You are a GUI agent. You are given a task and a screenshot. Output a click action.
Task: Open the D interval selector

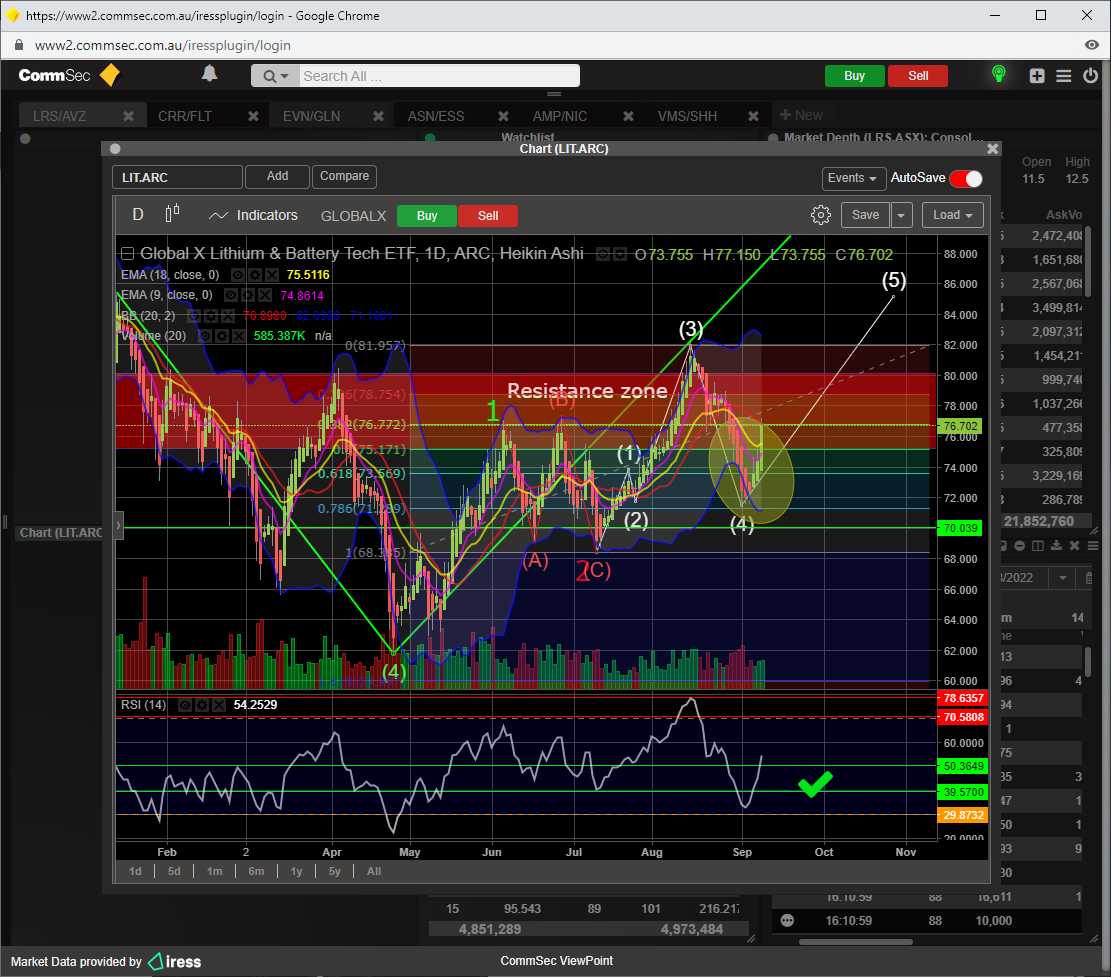click(x=138, y=214)
